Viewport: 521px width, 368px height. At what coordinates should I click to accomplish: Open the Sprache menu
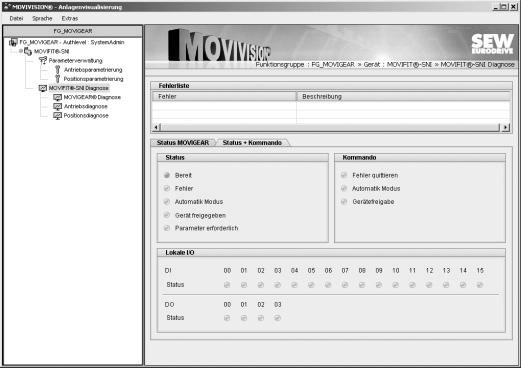tap(42, 18)
